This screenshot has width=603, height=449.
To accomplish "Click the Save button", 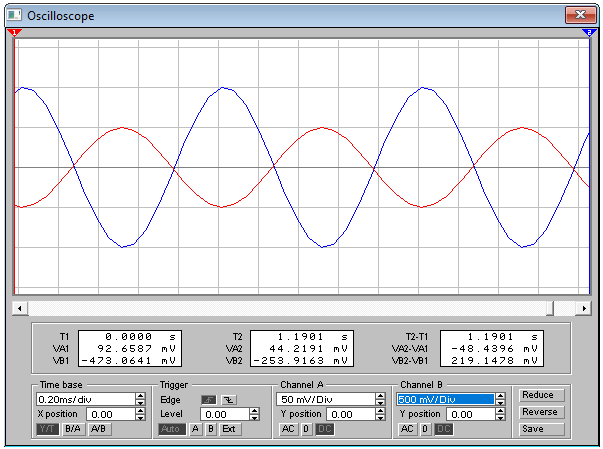I will pos(540,429).
